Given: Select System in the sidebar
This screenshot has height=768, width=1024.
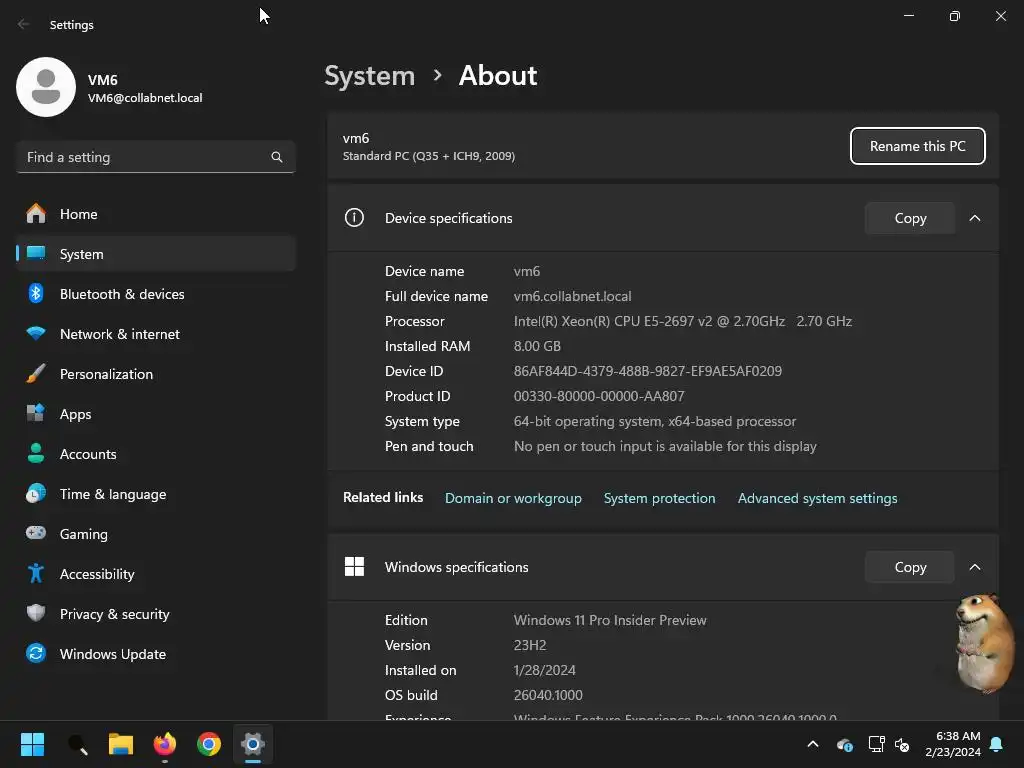Looking at the screenshot, I should tap(155, 254).
